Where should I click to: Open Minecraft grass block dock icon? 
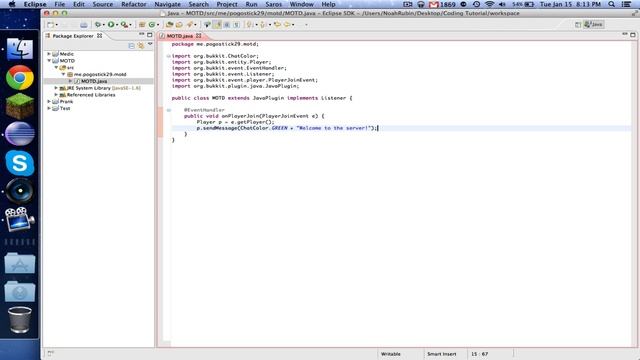(x=20, y=106)
